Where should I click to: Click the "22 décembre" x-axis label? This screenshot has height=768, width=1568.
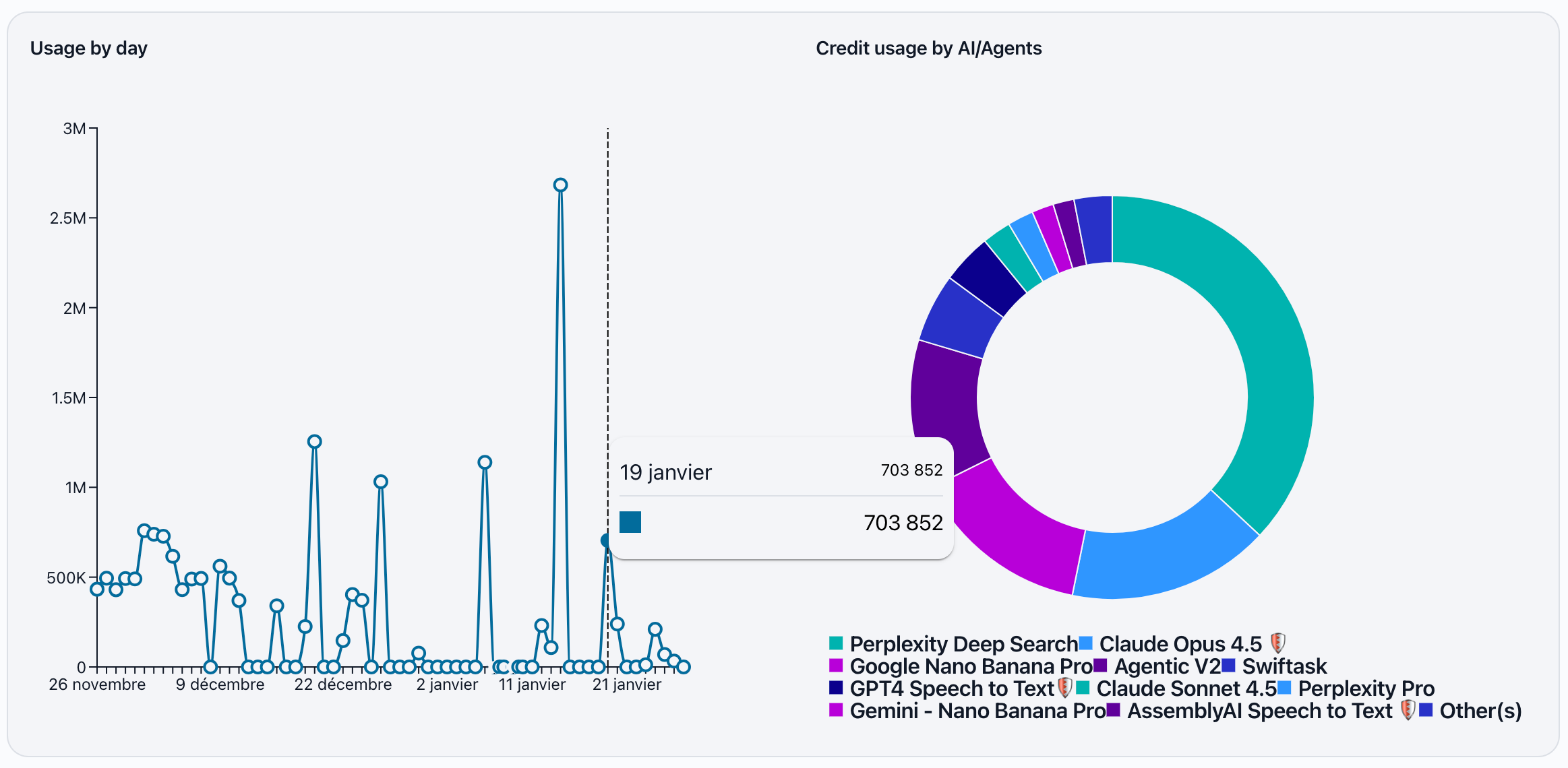(343, 684)
